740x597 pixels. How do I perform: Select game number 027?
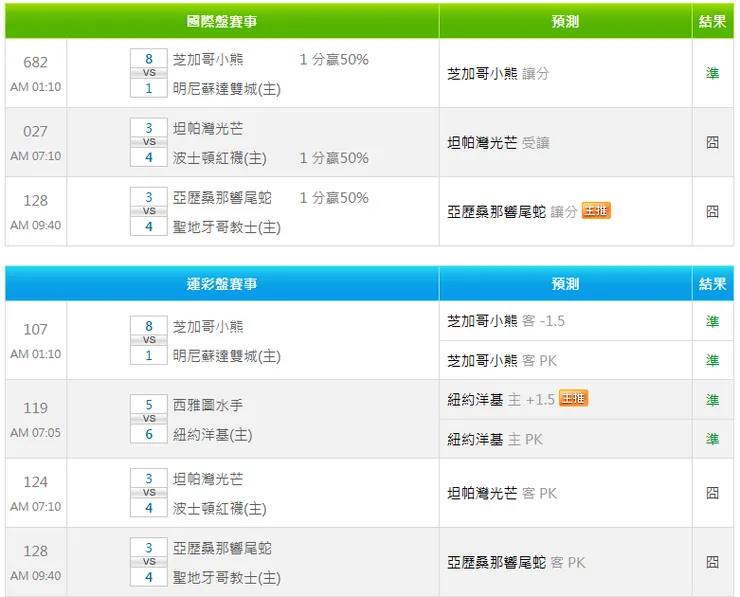point(35,131)
